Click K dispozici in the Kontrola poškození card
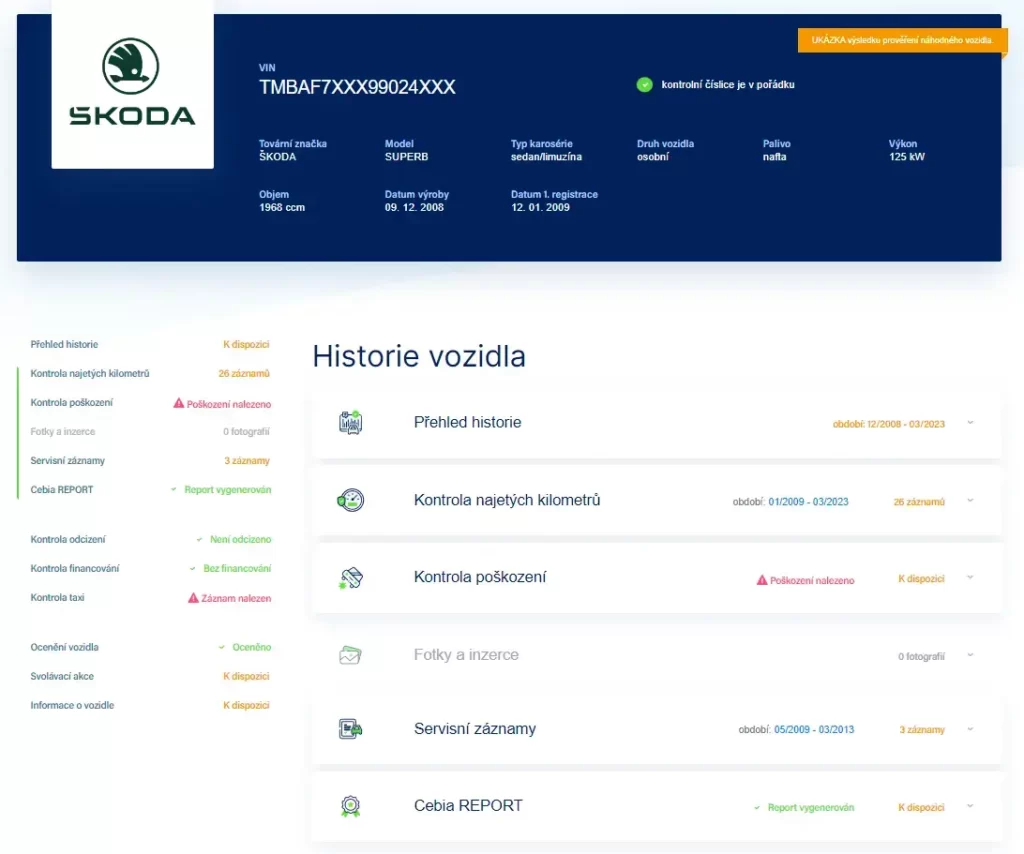Viewport: 1024px width, 854px height. [921, 579]
